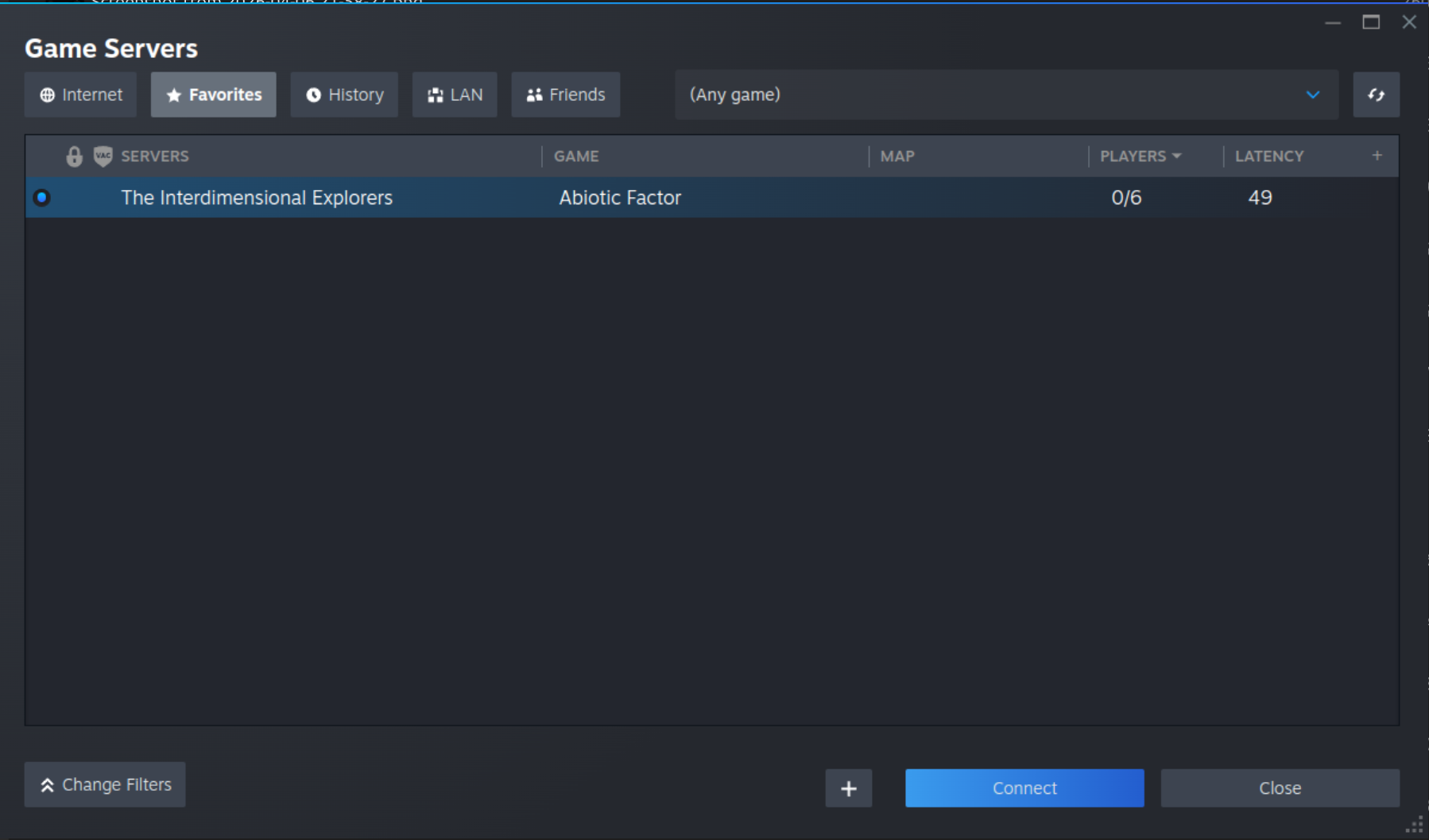The height and width of the screenshot is (840, 1429).
Task: Select the radio button for The Interdimensional Explorers
Action: tap(42, 197)
